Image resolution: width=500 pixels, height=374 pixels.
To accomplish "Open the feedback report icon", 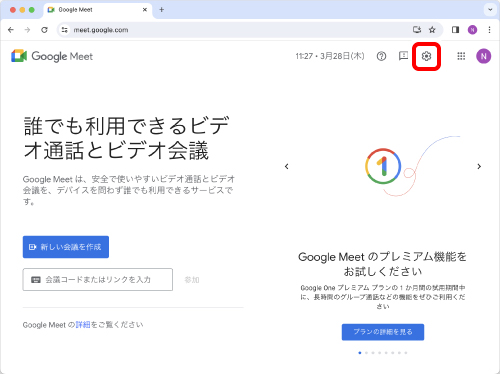I will (x=403, y=56).
